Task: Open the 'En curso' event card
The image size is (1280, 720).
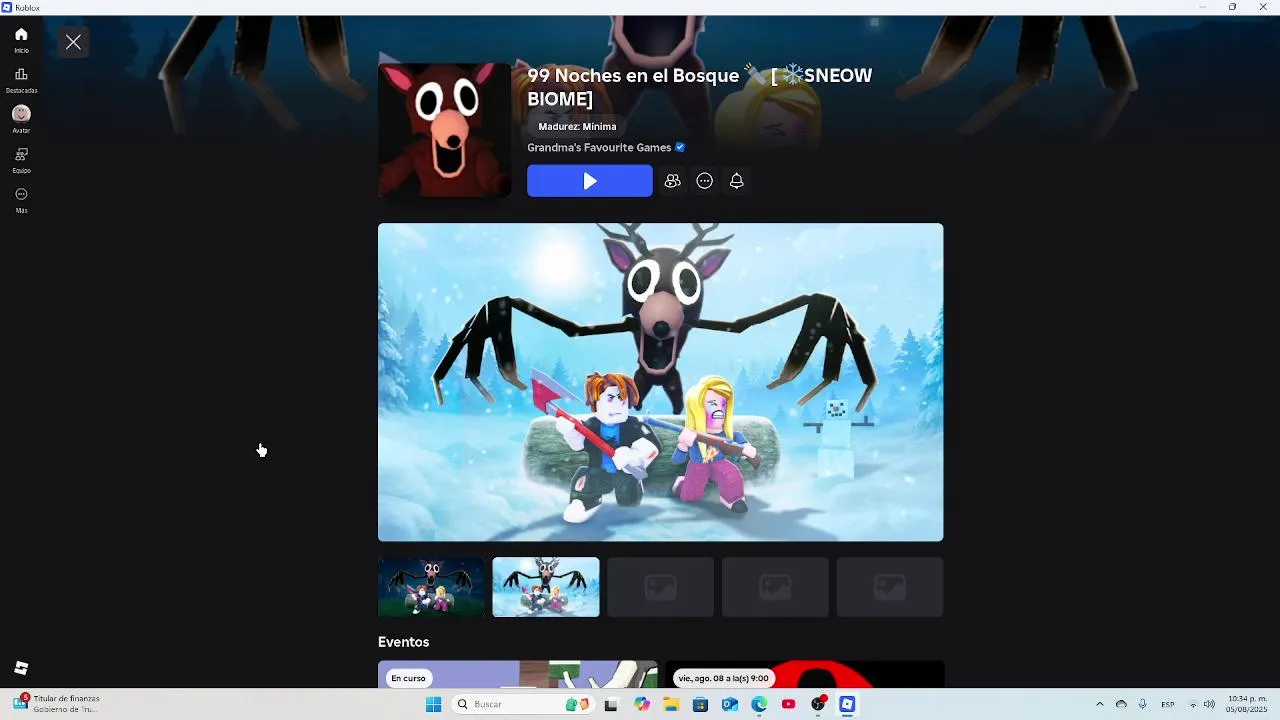Action: tap(517, 674)
